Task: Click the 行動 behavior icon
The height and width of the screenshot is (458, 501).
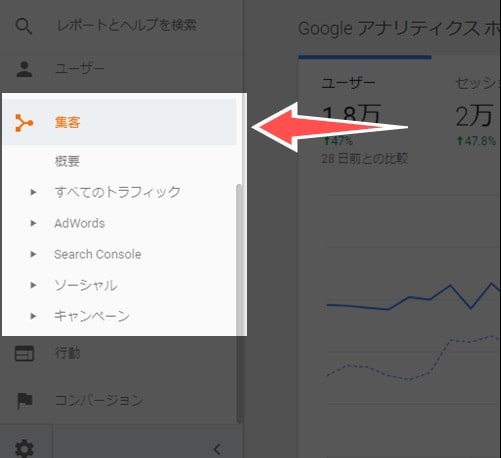Action: point(24,353)
